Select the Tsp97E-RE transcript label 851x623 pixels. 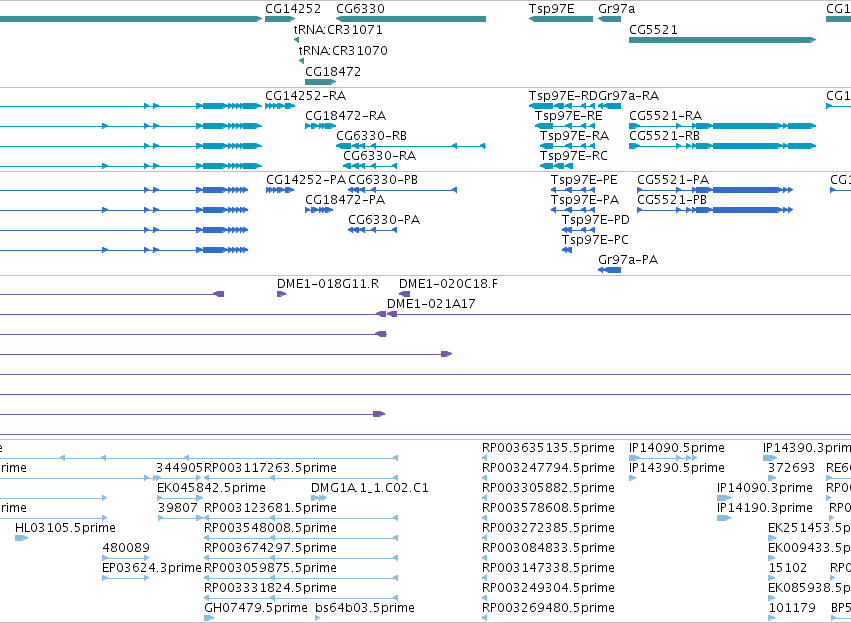pyautogui.click(x=568, y=116)
